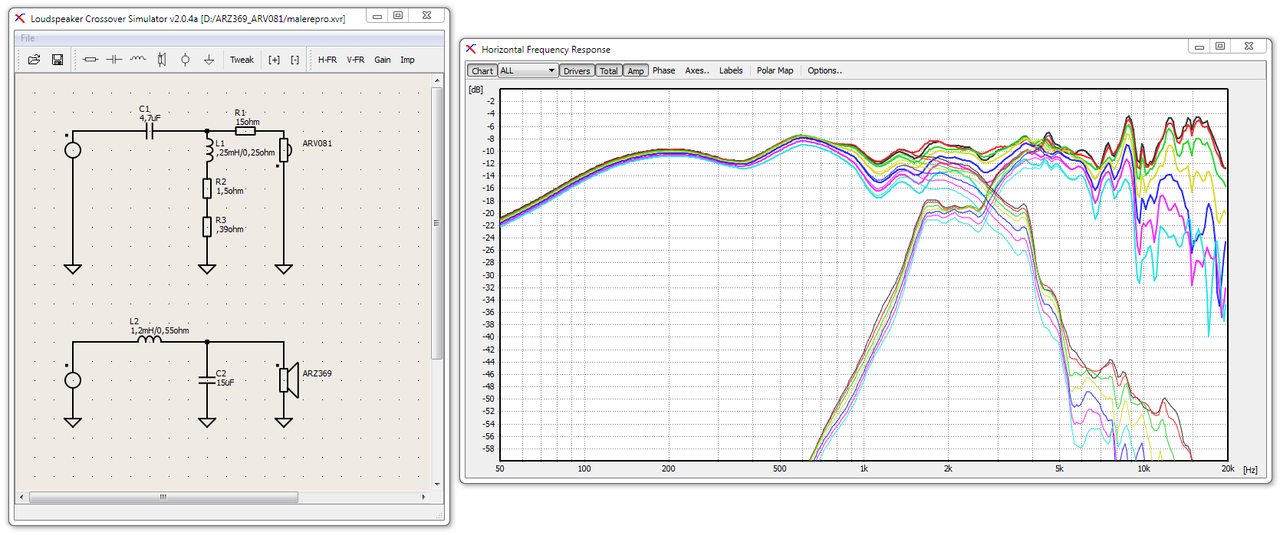Click the Tweak button in the toolbar
The image size is (1280, 535).
pos(242,60)
